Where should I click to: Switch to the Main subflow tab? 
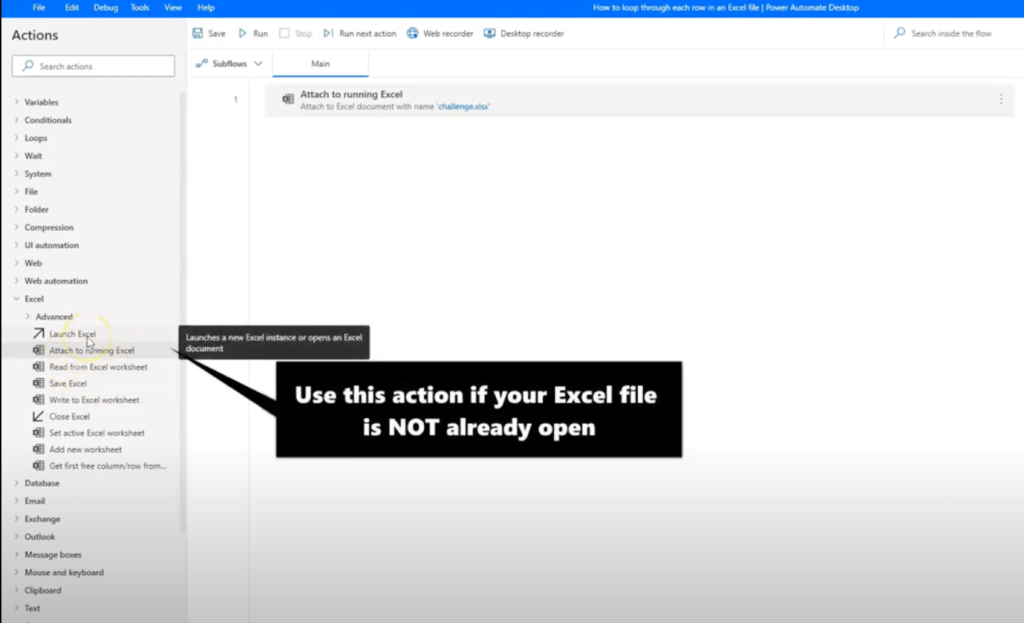320,62
